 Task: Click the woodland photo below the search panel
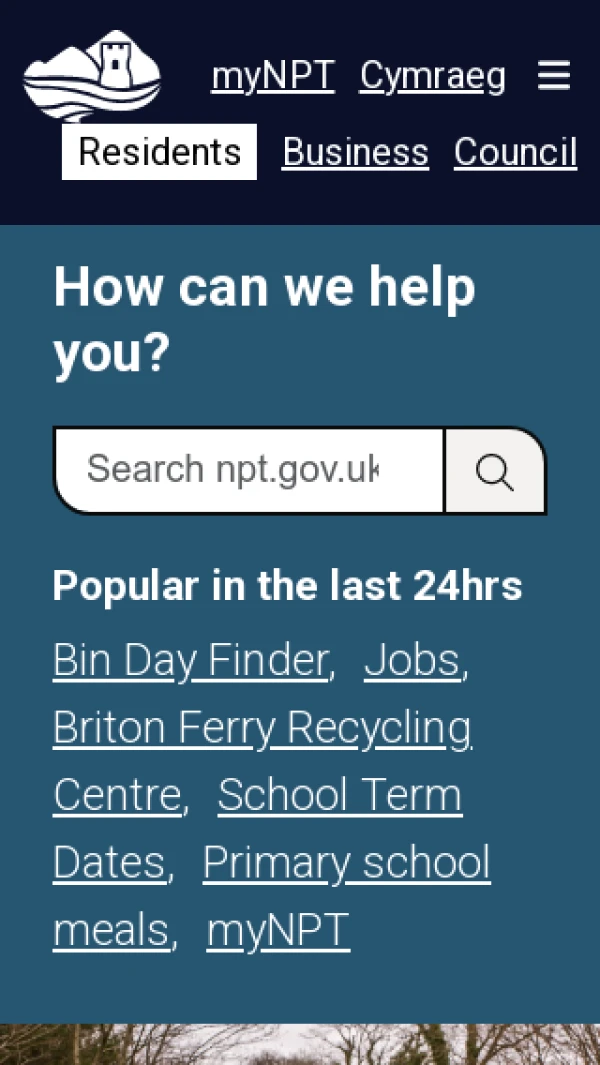(300, 1045)
